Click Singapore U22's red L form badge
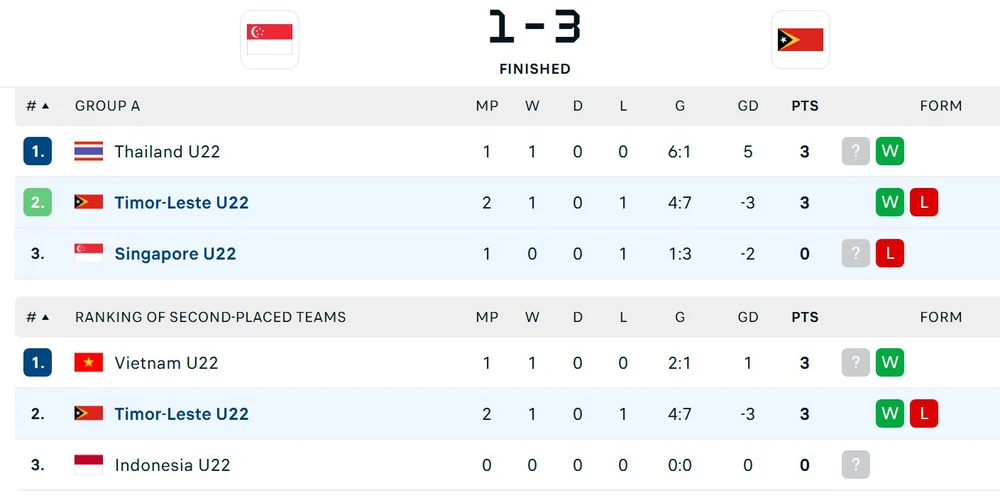 [890, 254]
